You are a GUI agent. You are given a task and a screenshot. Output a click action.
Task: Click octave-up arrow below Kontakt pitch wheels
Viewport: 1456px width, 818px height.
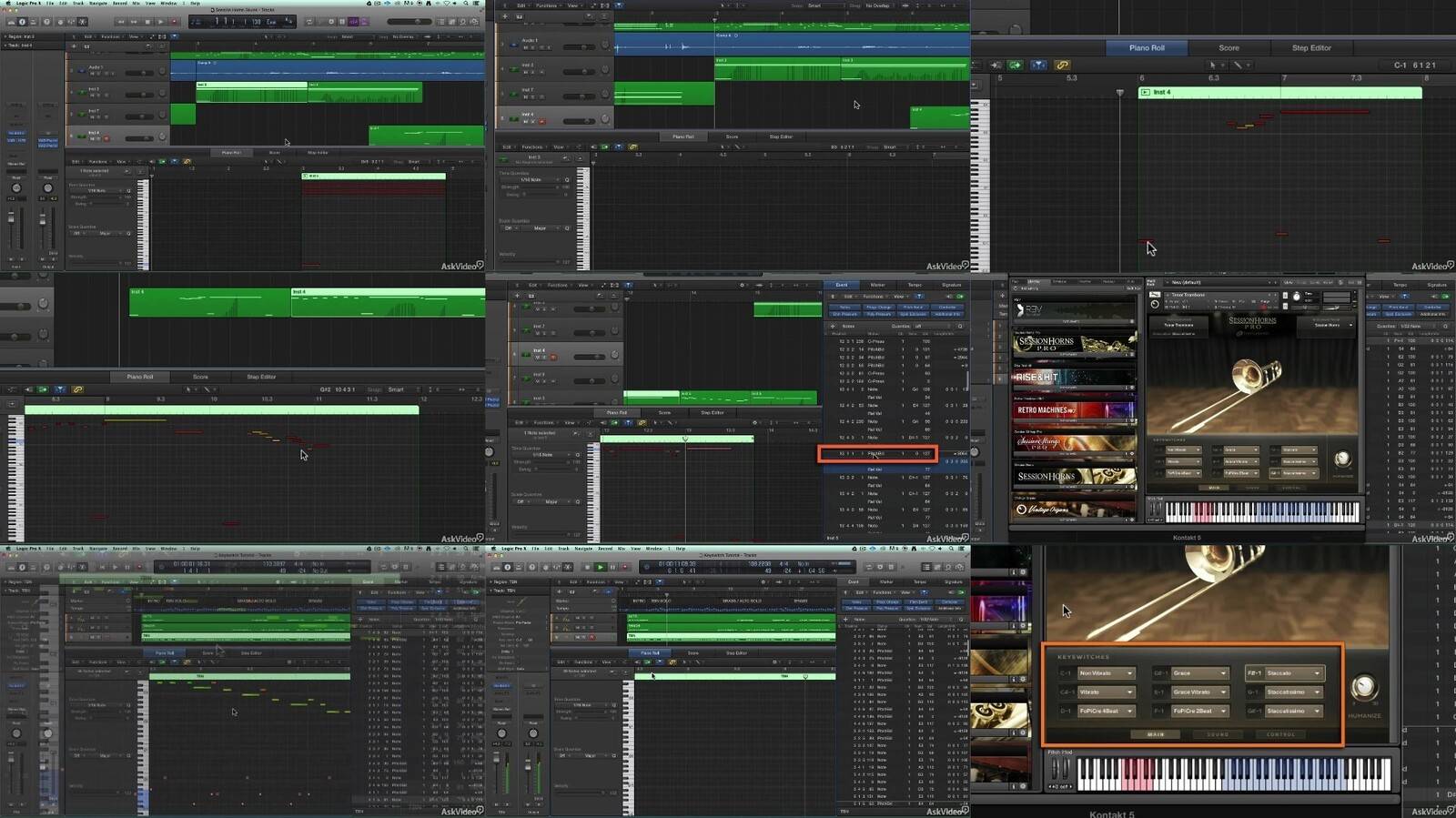[1069, 786]
